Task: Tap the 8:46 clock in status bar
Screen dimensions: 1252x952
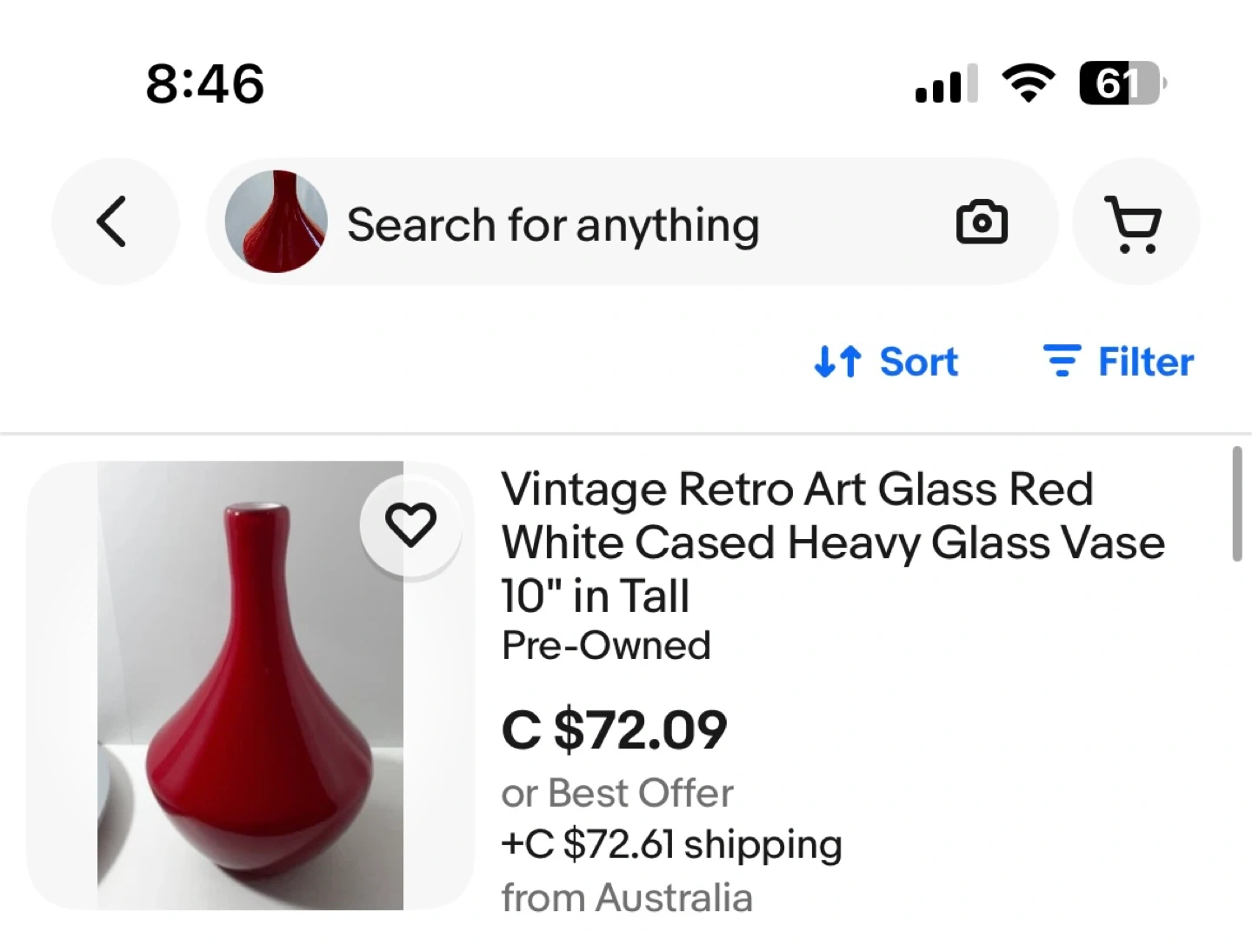Action: click(x=205, y=84)
